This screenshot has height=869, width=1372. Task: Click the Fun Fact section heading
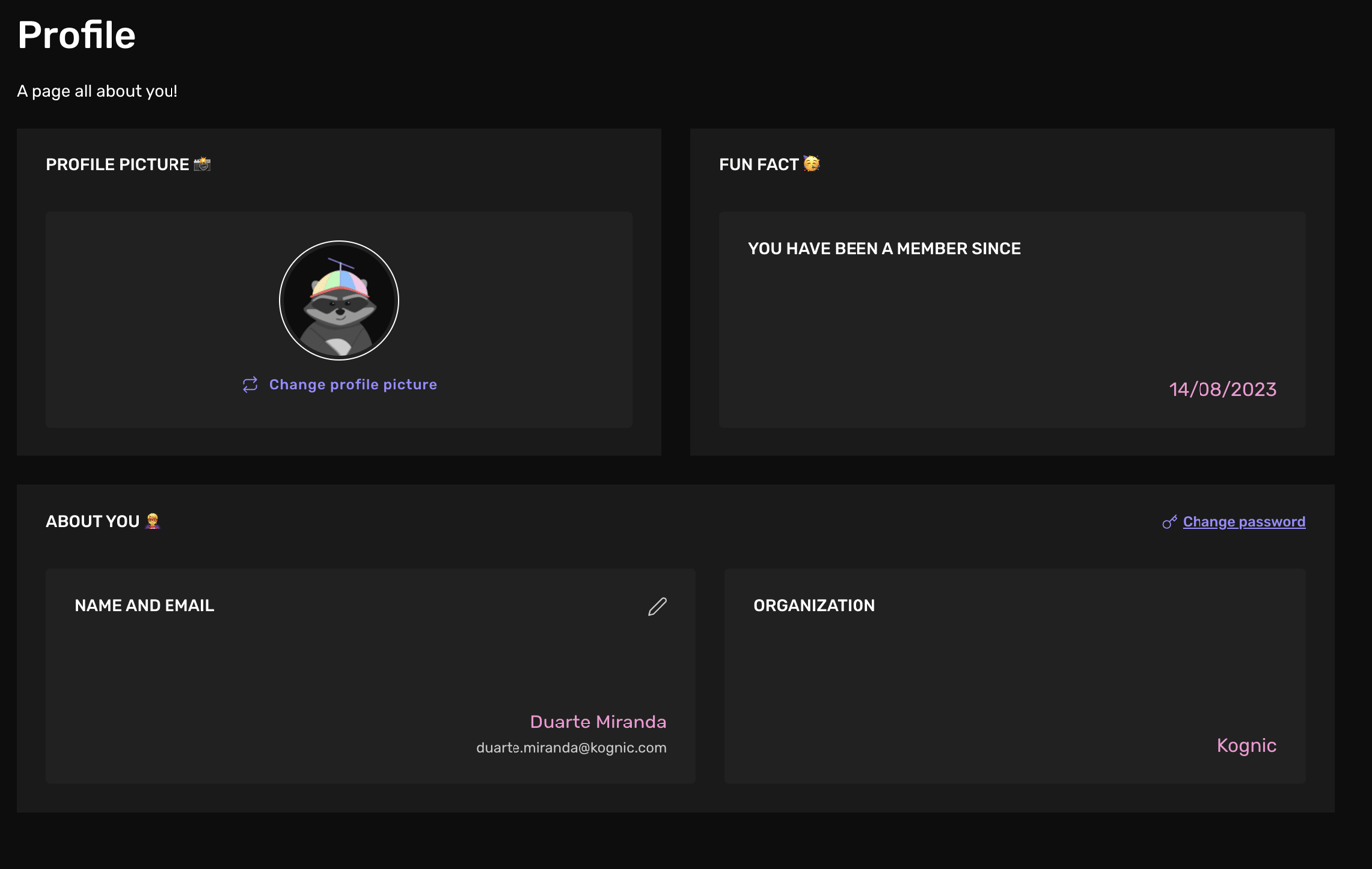pos(758,165)
